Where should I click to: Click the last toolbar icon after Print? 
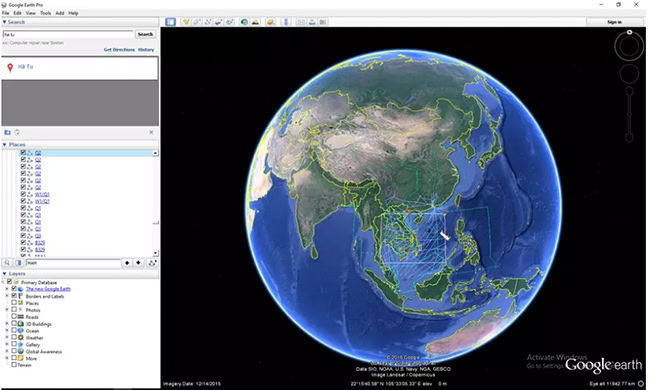(323, 22)
